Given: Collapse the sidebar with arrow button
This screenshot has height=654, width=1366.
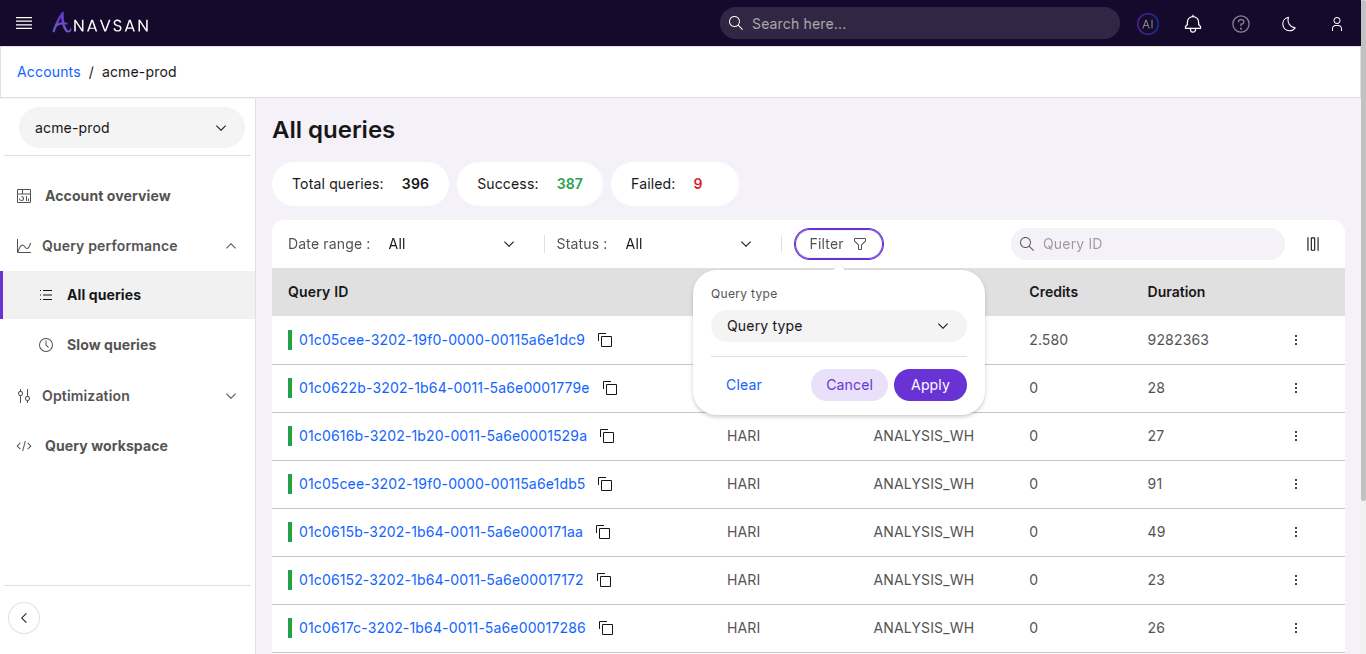Looking at the screenshot, I should coord(24,618).
